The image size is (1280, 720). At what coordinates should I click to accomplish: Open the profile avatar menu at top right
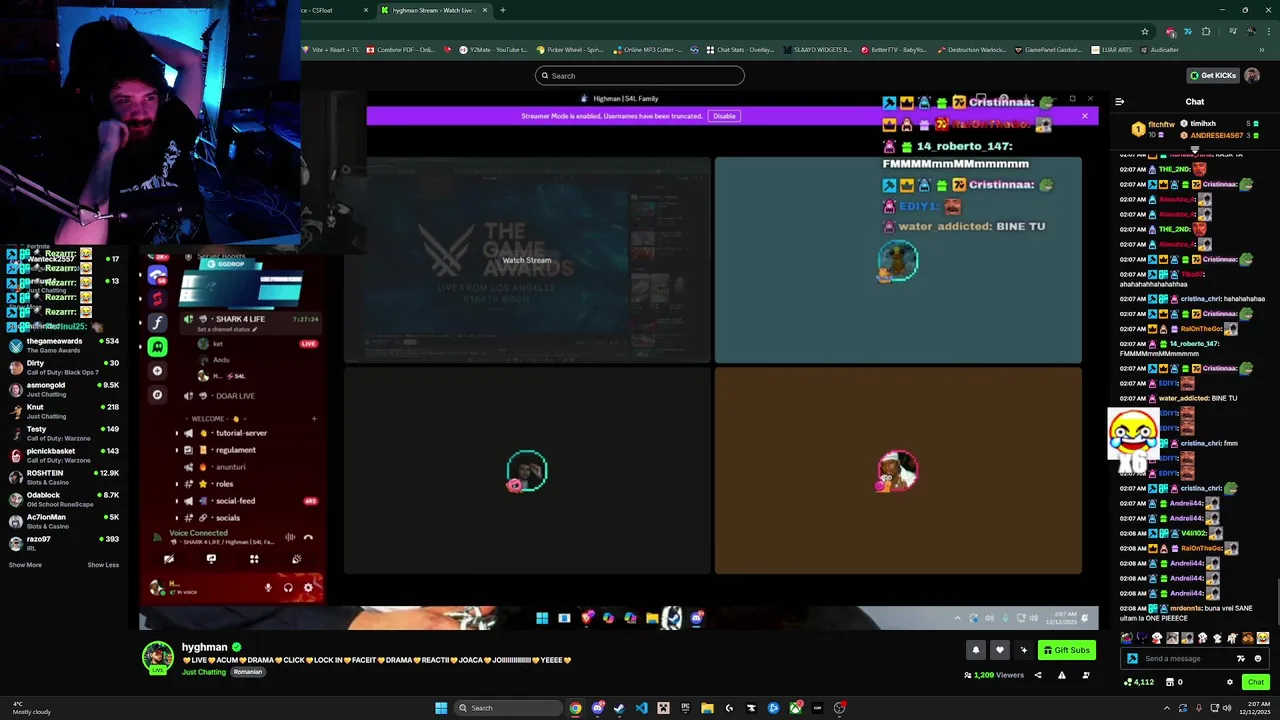pyautogui.click(x=1254, y=76)
